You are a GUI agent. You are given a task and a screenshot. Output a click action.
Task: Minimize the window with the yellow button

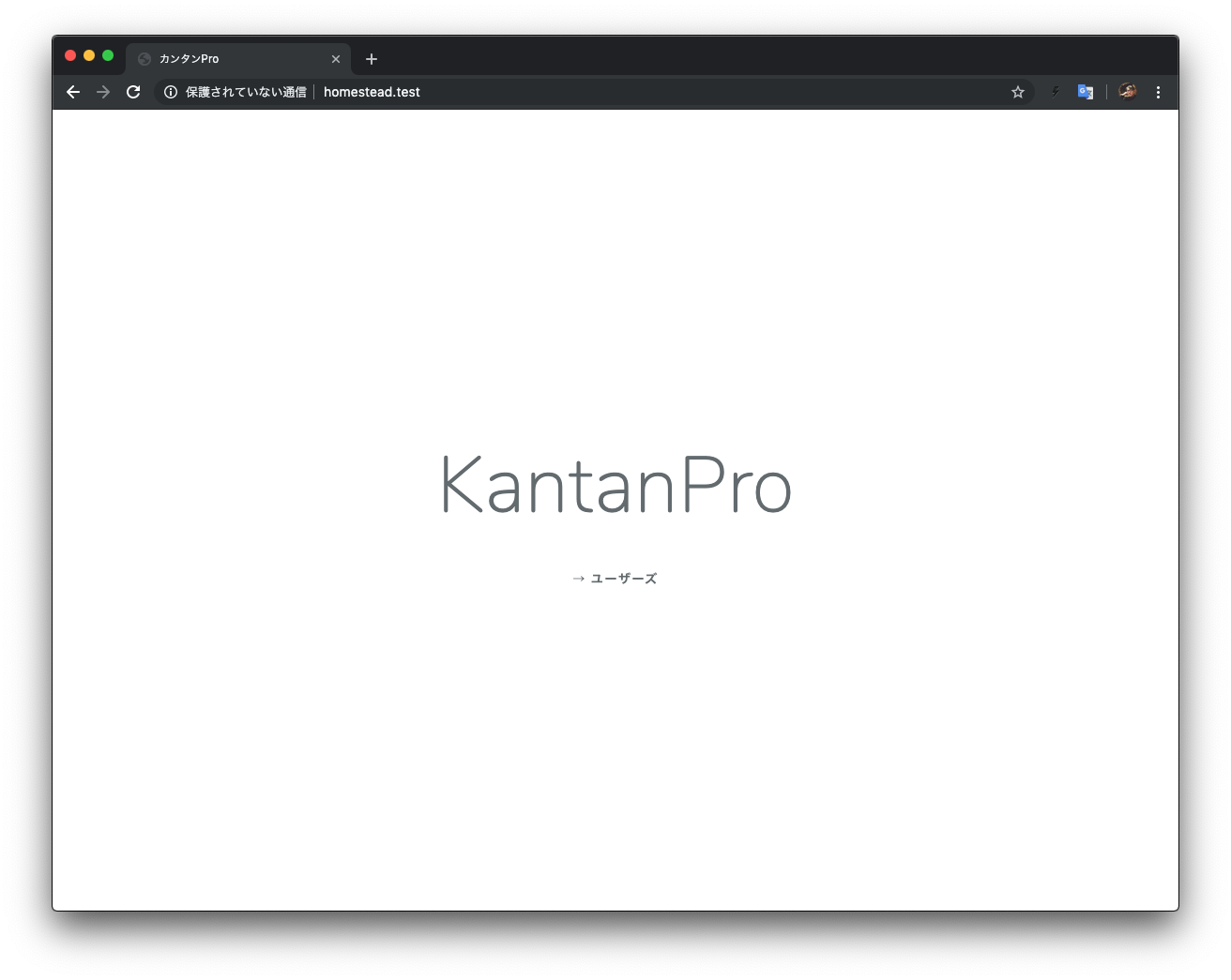tap(89, 55)
